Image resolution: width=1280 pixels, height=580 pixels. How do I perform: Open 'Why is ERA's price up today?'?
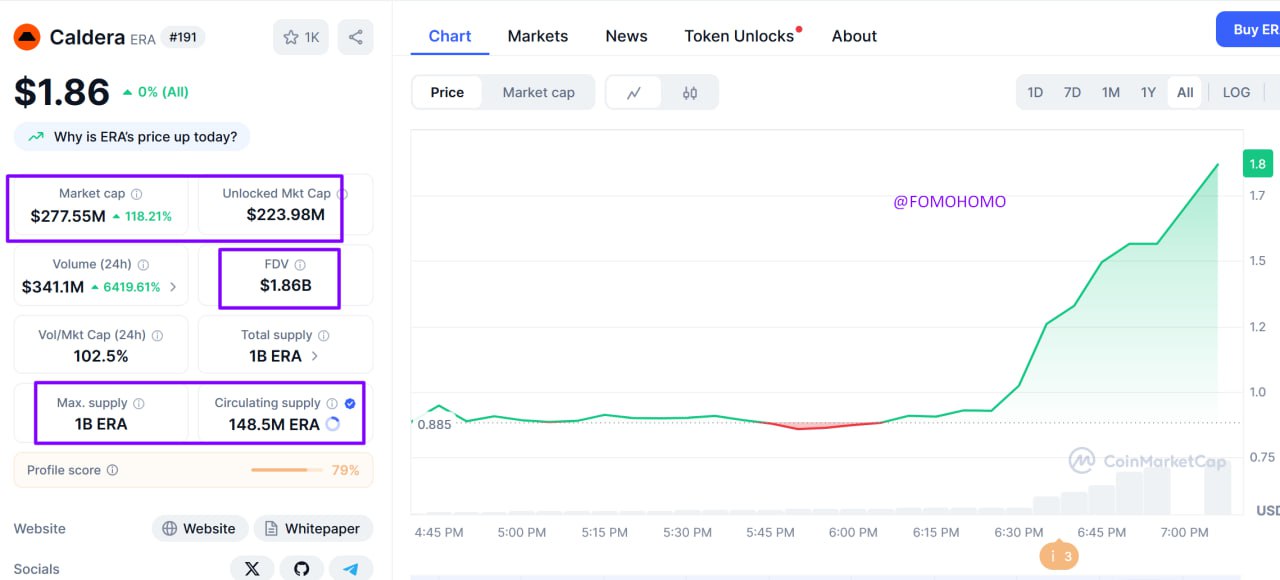(132, 137)
